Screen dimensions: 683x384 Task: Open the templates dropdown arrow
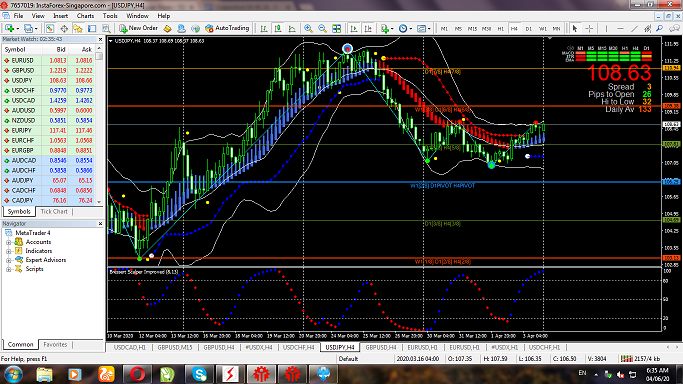[x=429, y=29]
